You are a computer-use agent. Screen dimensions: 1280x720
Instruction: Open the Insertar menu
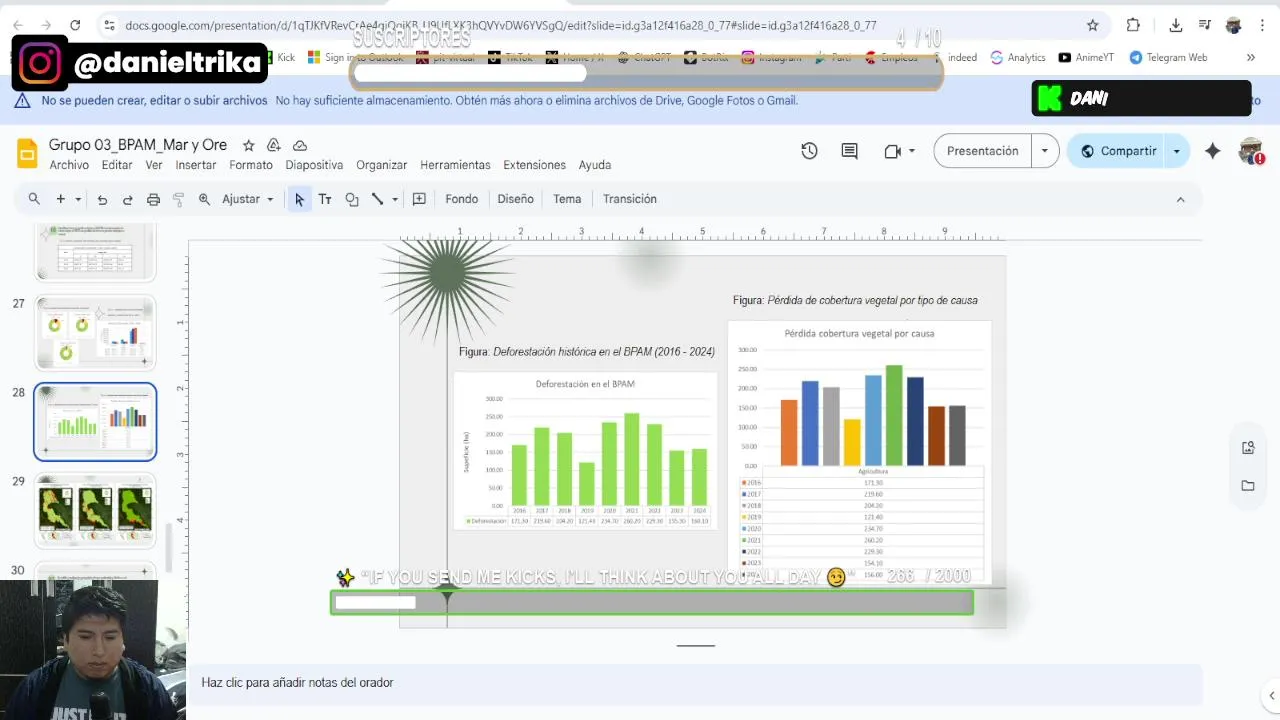[196, 165]
